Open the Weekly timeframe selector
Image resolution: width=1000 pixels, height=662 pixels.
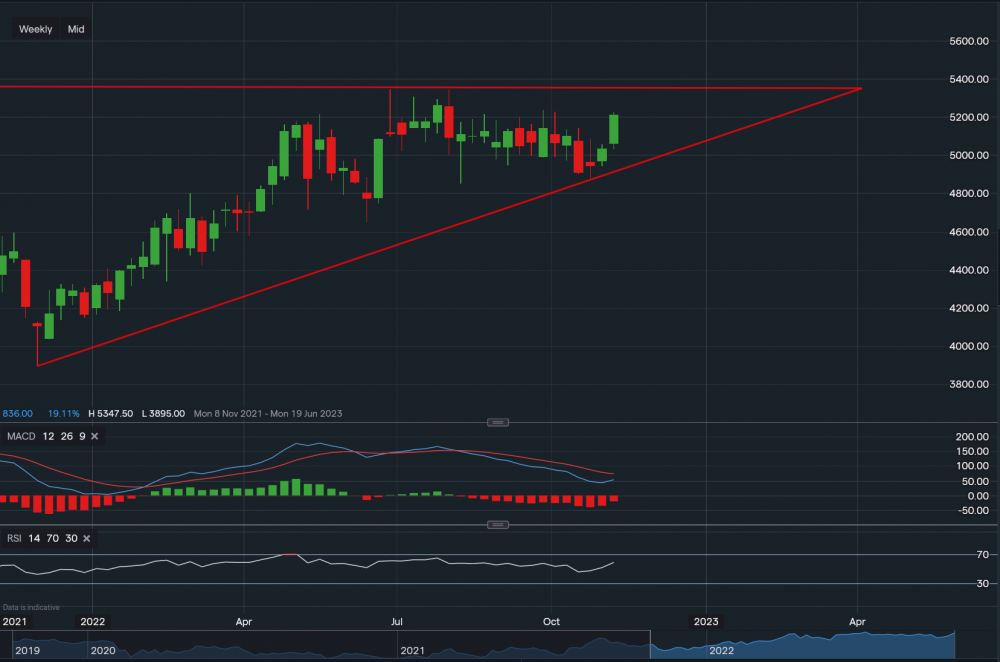pyautogui.click(x=35, y=29)
